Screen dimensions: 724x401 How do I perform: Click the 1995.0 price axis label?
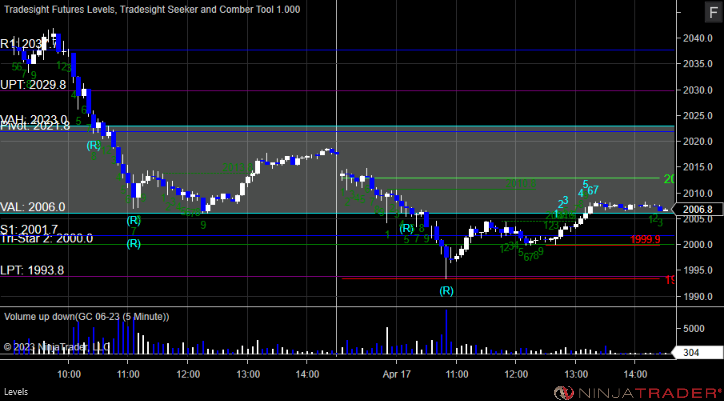click(x=696, y=270)
